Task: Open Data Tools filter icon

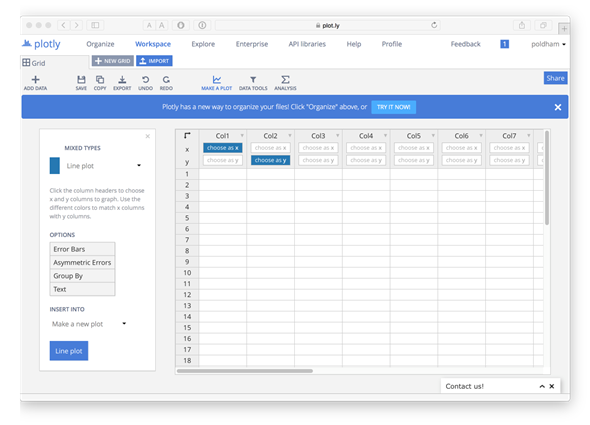Action: click(x=253, y=79)
